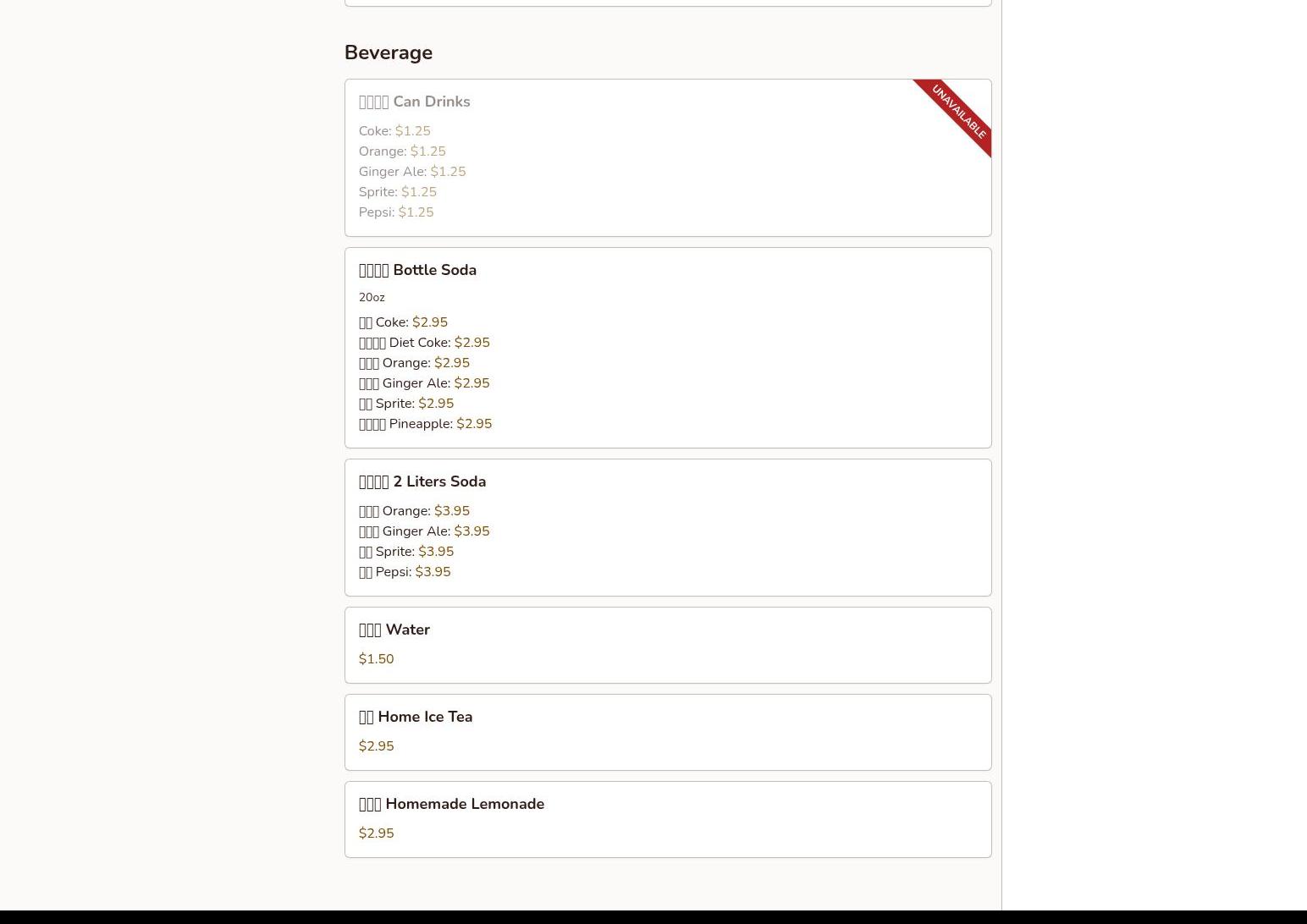The image size is (1307, 924).
Task: Open the Homemade Lemonade item title
Action: [x=450, y=804]
